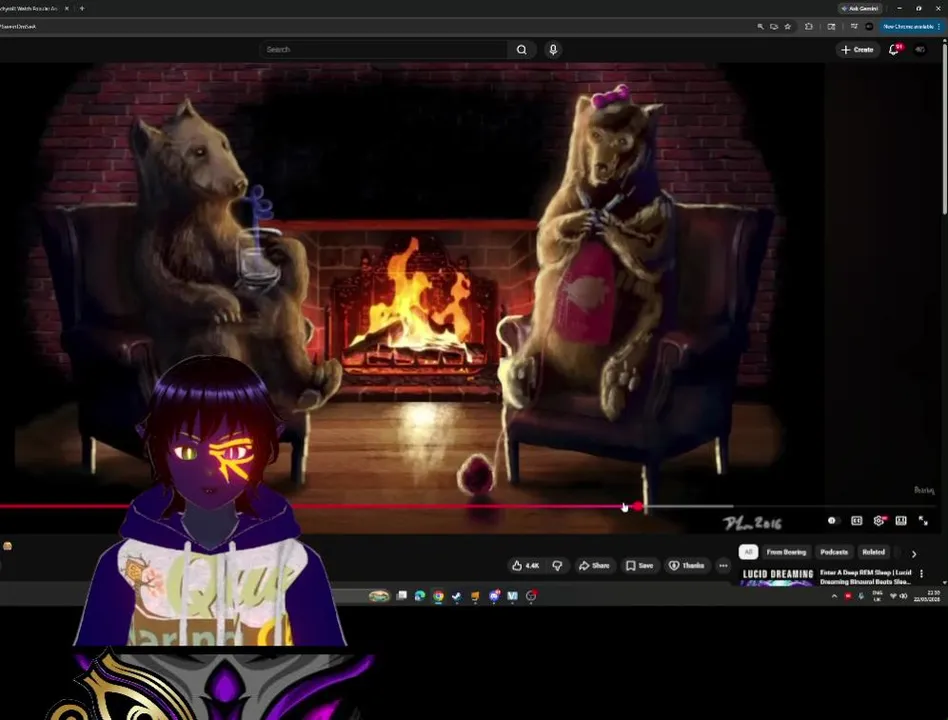Open the Lucid Dreaming video thumbnail
Image resolution: width=948 pixels, height=720 pixels.
point(778,577)
